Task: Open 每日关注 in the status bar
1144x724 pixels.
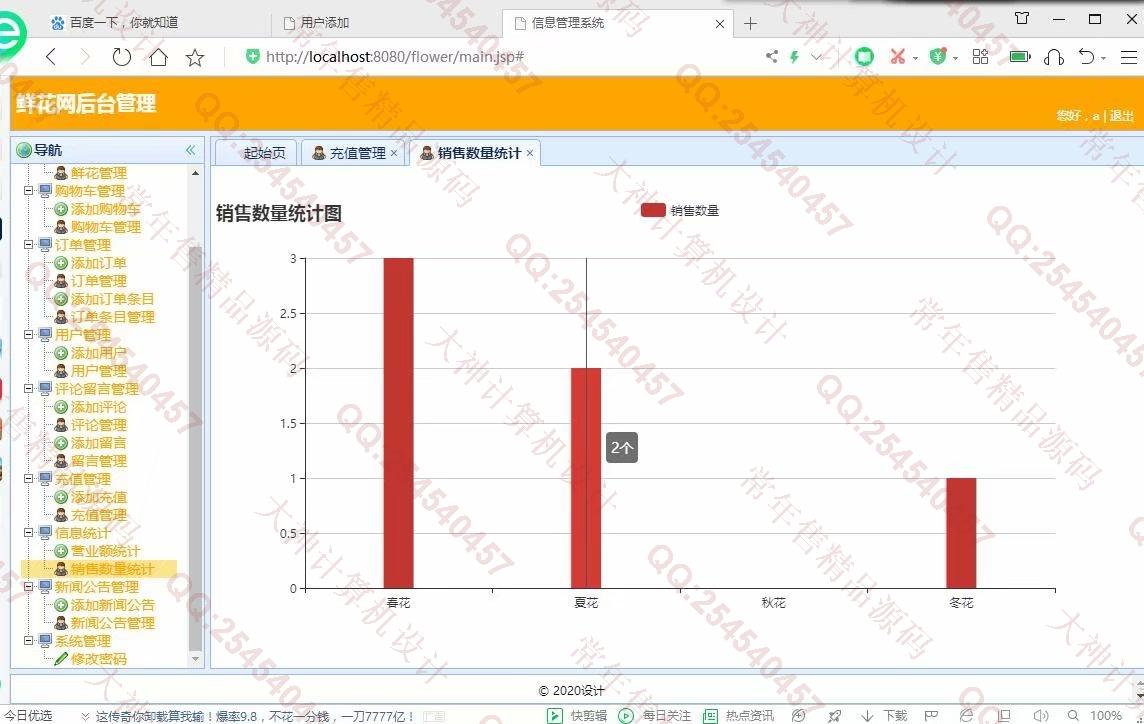Action: pyautogui.click(x=654, y=715)
